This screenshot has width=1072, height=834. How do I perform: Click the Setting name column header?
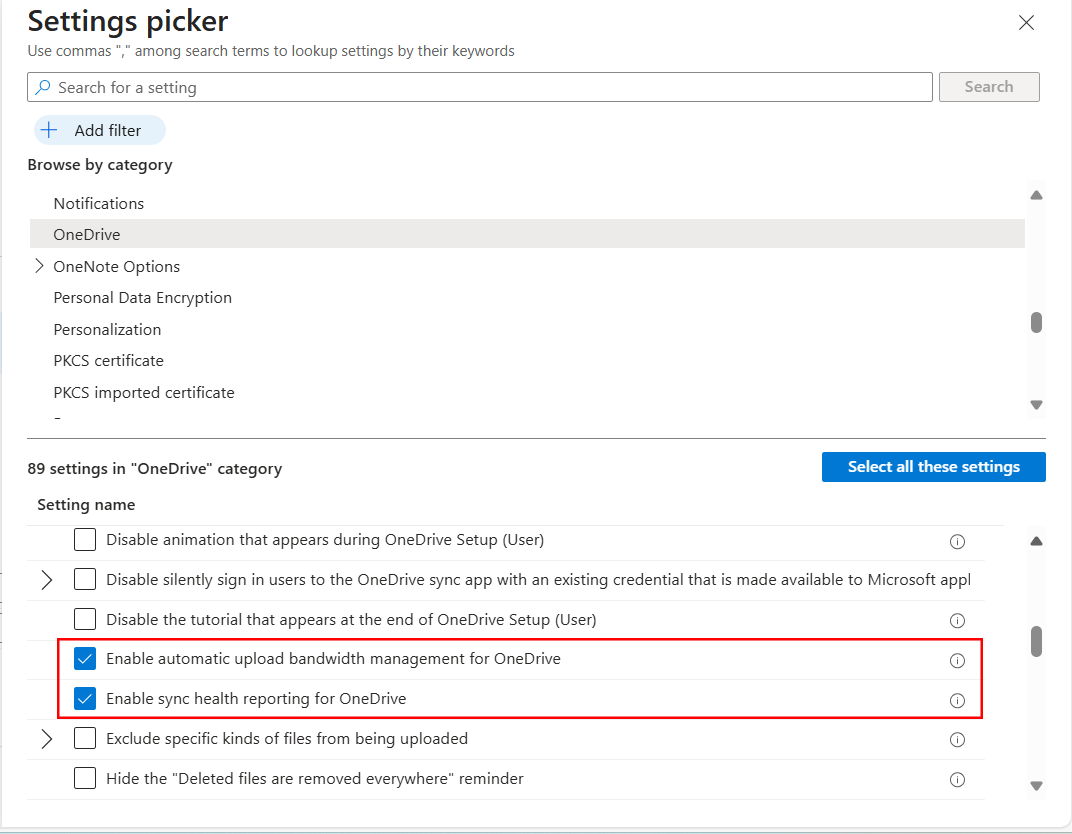tap(86, 505)
